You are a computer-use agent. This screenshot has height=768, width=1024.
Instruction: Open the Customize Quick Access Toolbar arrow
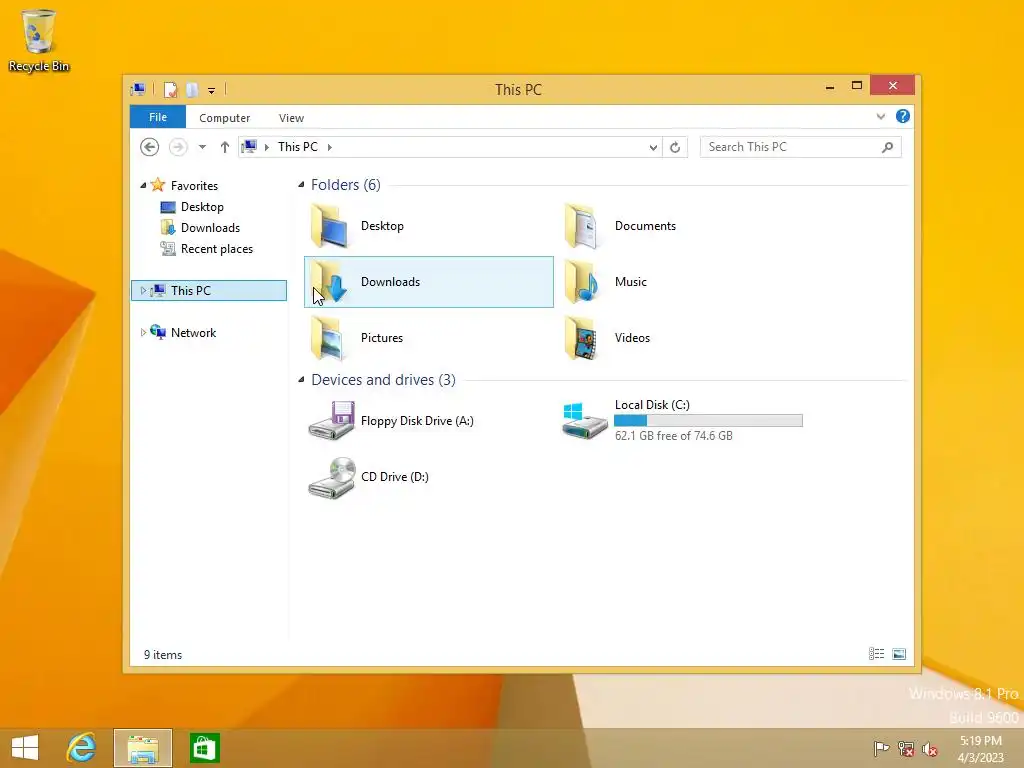point(212,91)
